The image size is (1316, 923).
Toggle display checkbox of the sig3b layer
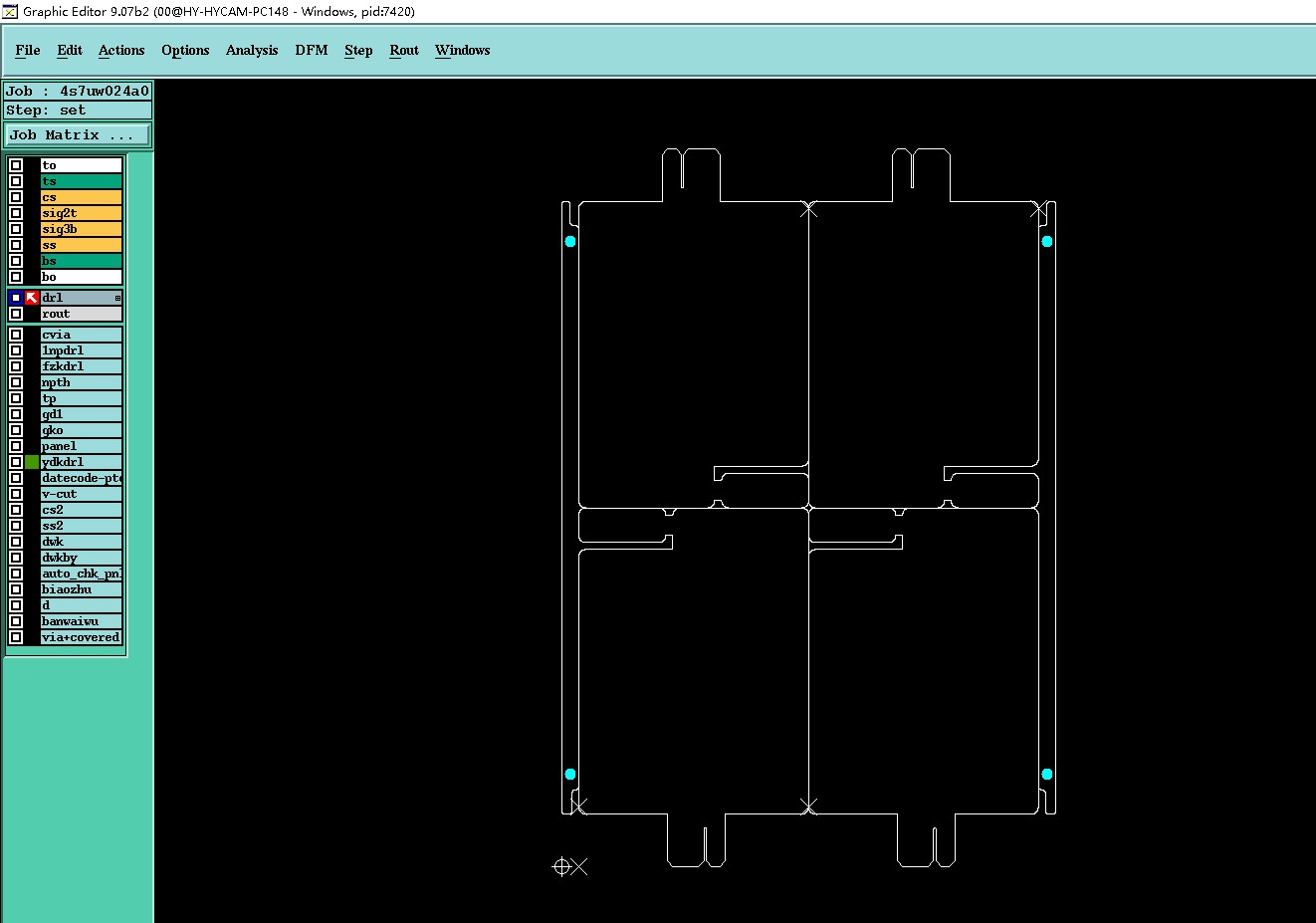16,229
